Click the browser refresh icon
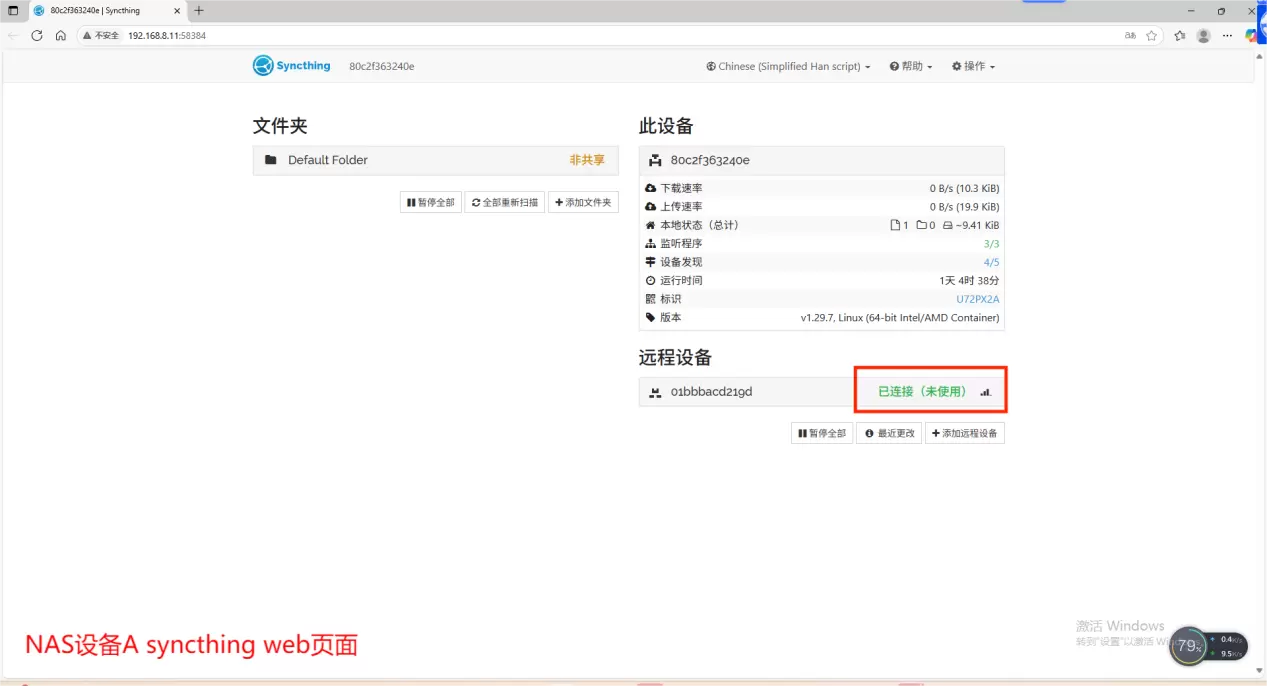The image size is (1267, 686). pos(37,35)
